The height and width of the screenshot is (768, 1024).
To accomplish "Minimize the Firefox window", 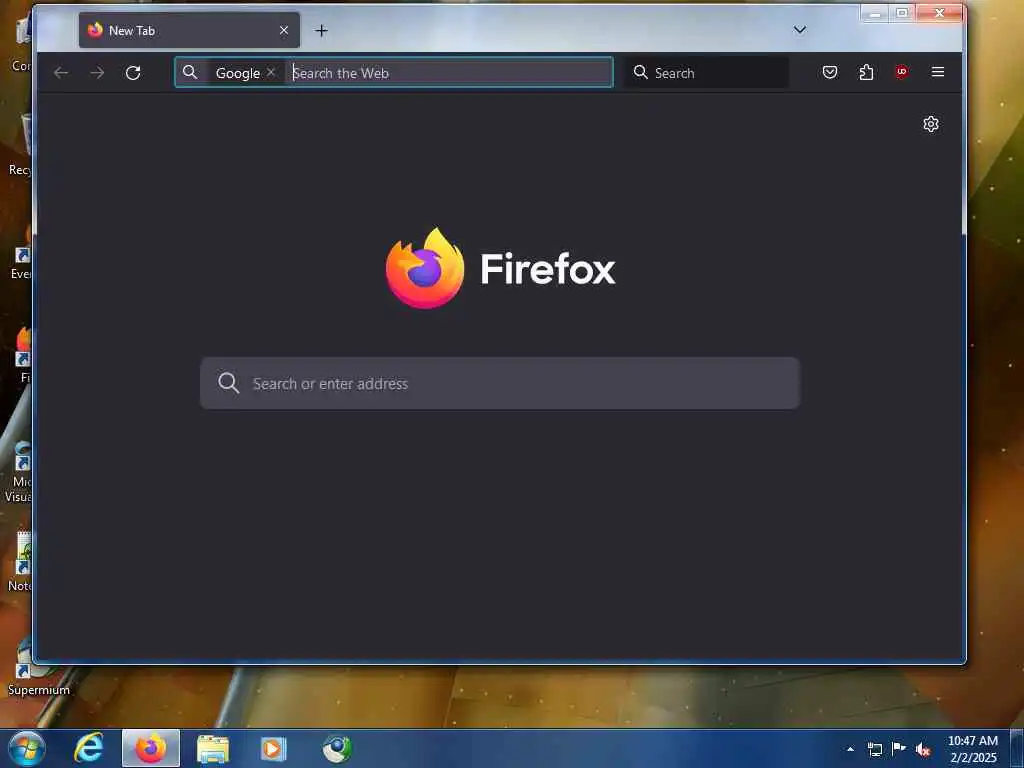I will (875, 13).
